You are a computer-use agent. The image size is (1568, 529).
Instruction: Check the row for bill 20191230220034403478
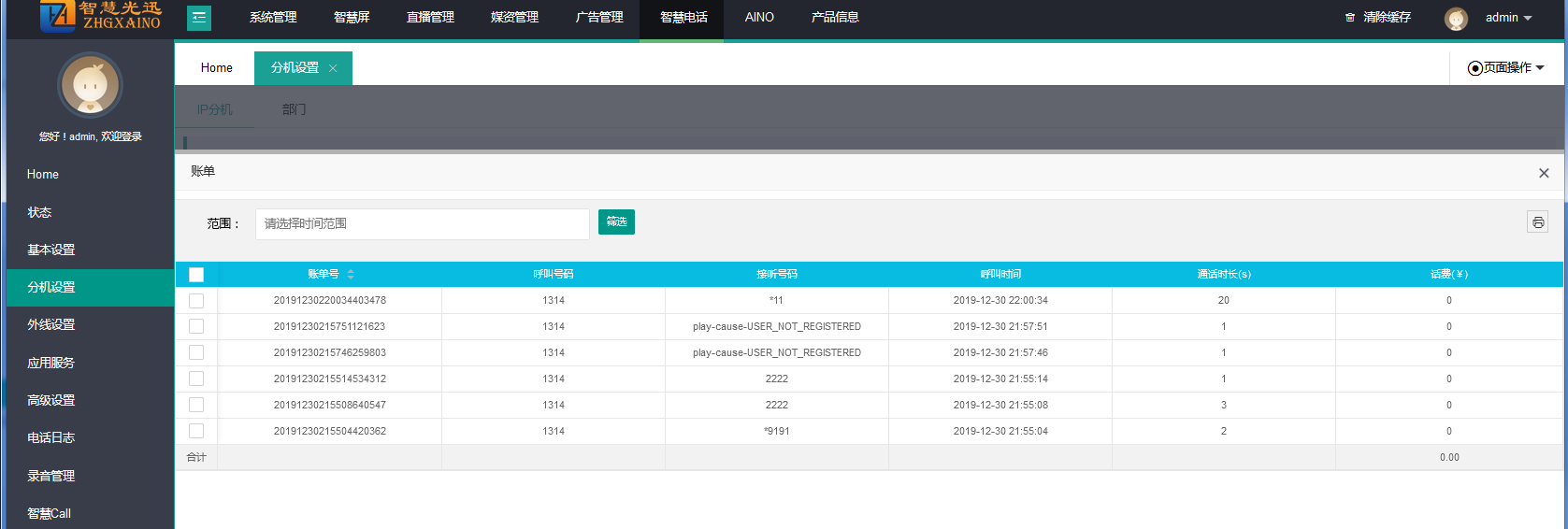coord(196,300)
